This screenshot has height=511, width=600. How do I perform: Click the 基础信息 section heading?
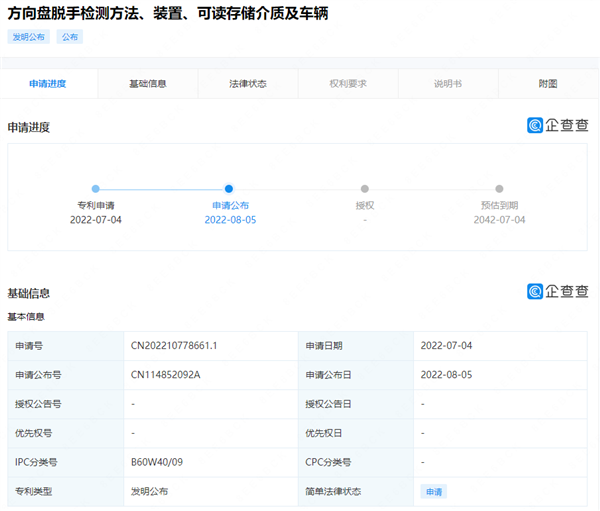[x=29, y=294]
